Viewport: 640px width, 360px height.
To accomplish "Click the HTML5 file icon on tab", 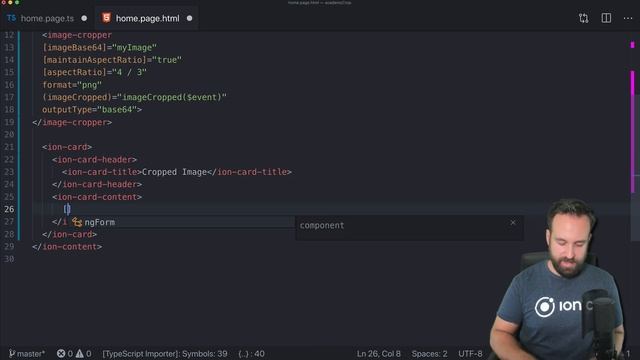I will pos(106,18).
